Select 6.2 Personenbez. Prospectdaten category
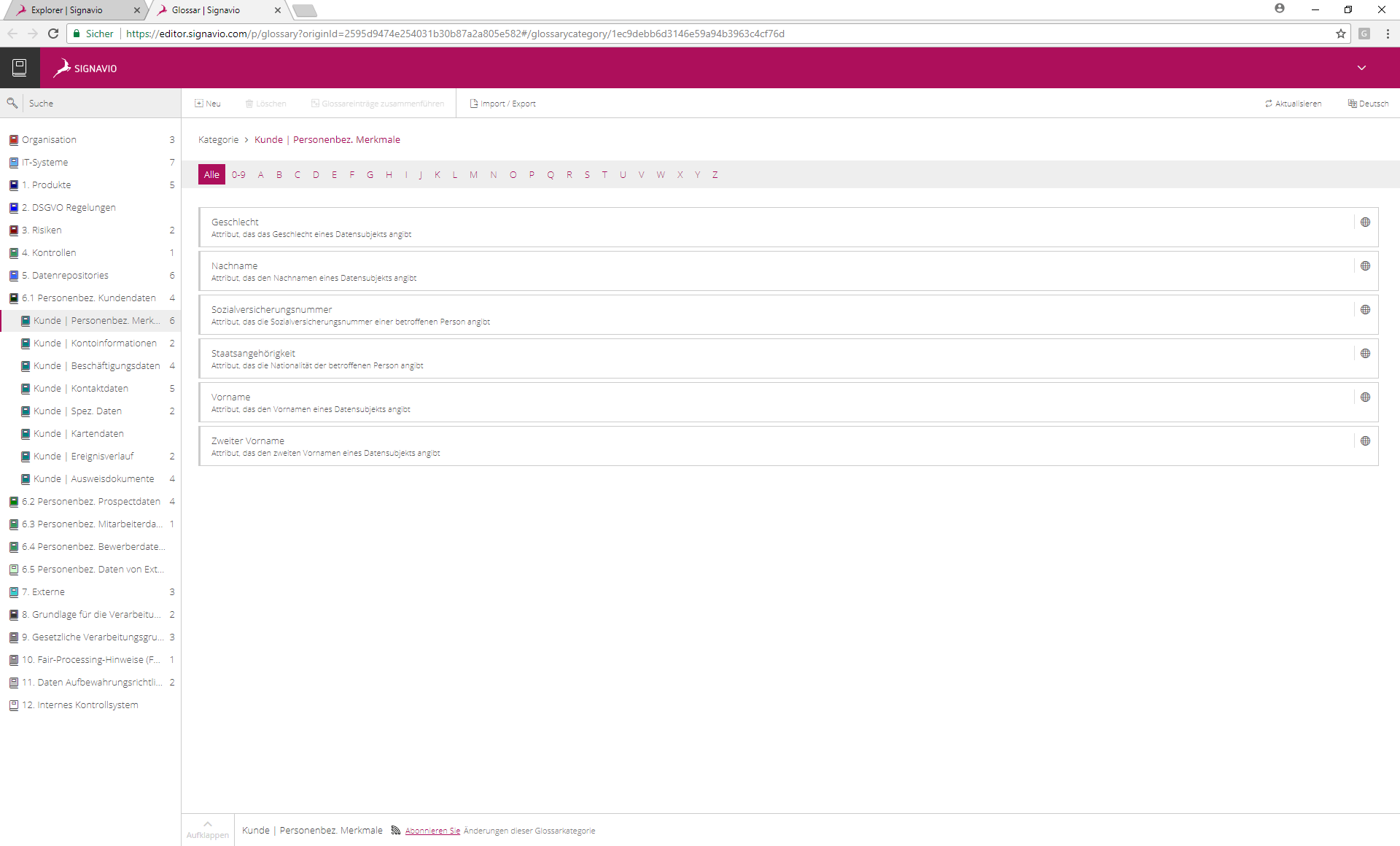Screen dimensions: 1400x846 [90, 502]
